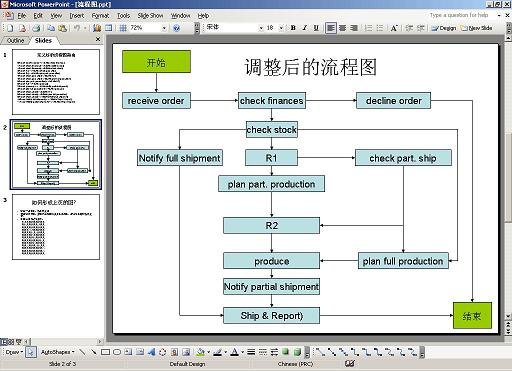
Task: Select slide 2 flowchart thumbnail
Action: pos(56,154)
